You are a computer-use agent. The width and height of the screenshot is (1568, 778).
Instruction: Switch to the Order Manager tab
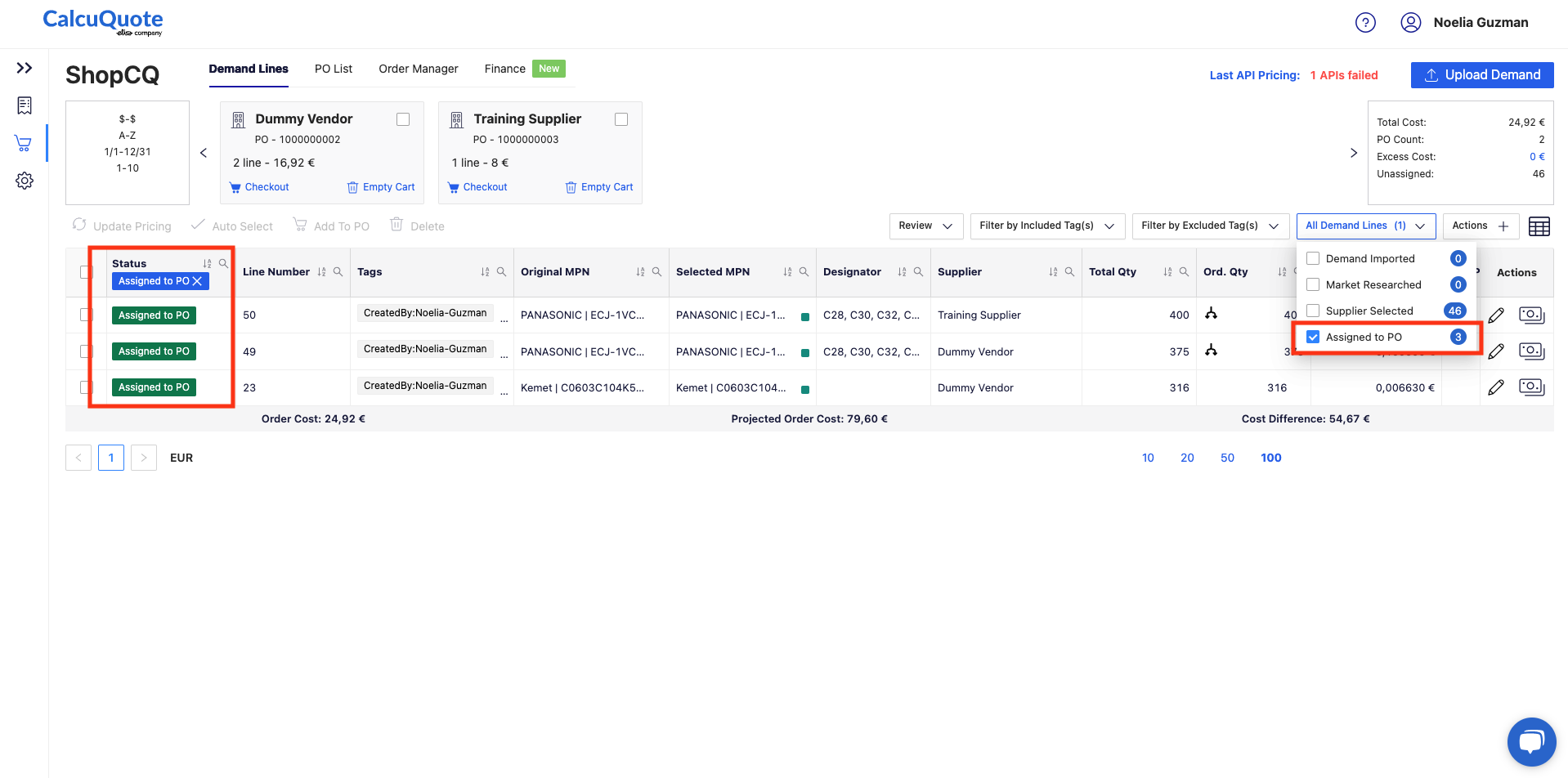pyautogui.click(x=419, y=69)
